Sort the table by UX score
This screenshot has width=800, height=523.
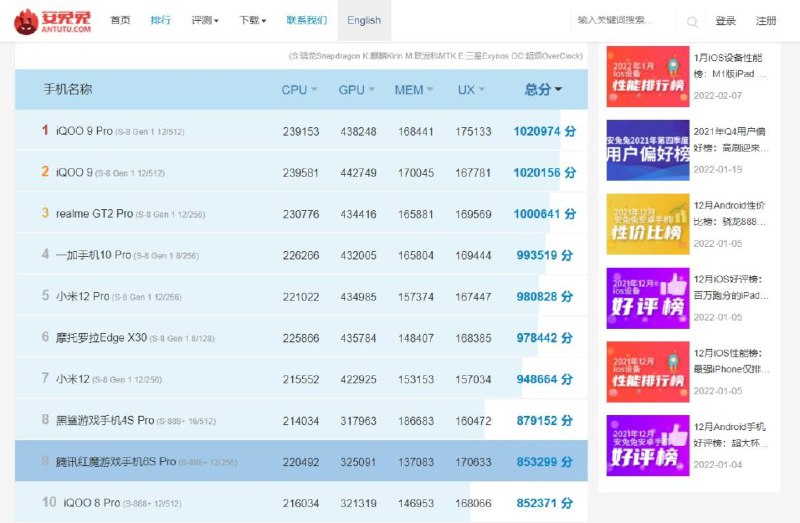coord(470,90)
